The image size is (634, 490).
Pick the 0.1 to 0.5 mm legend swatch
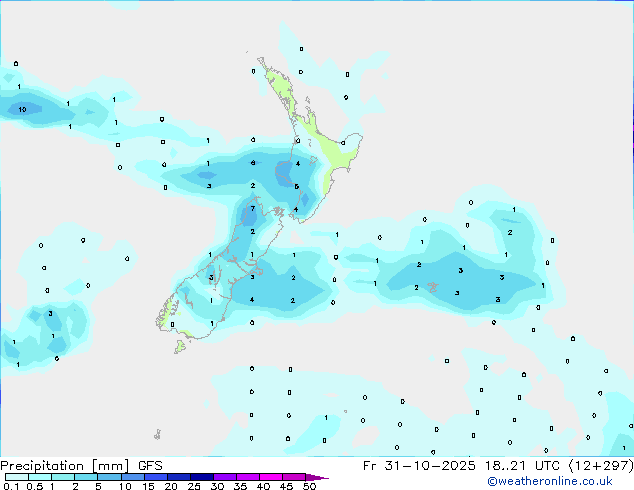coord(17,477)
